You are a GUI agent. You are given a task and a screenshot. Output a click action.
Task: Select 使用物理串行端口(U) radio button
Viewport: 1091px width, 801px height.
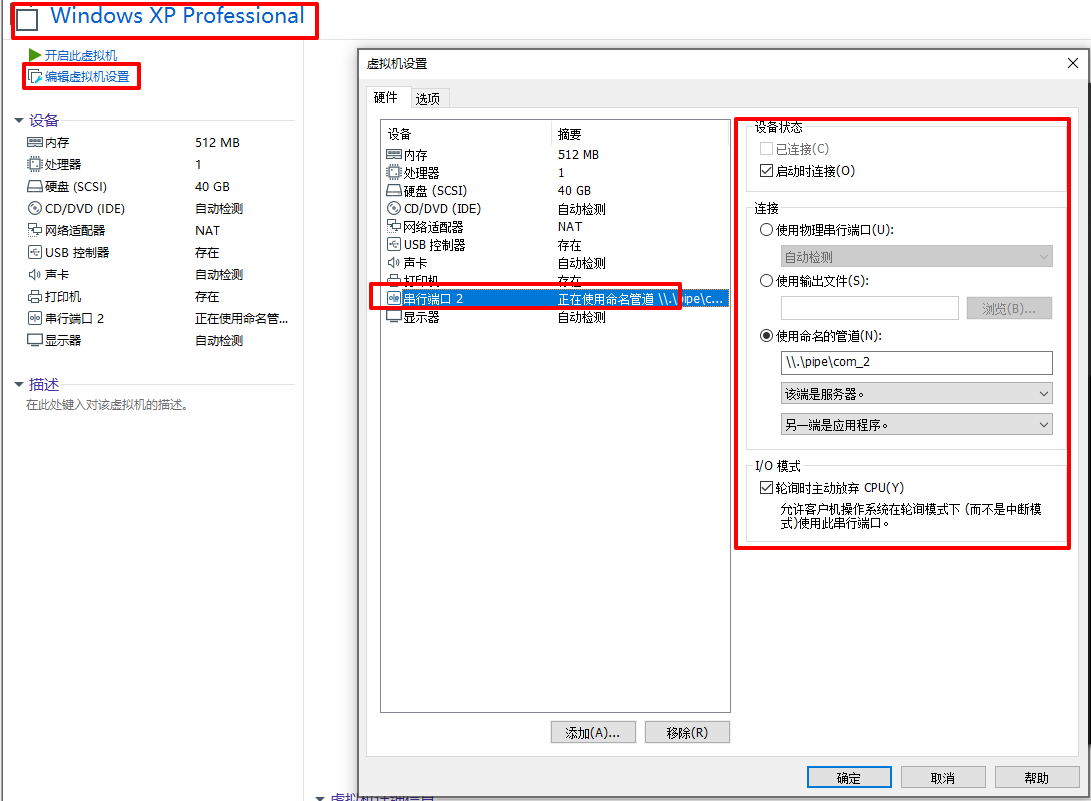pos(766,230)
